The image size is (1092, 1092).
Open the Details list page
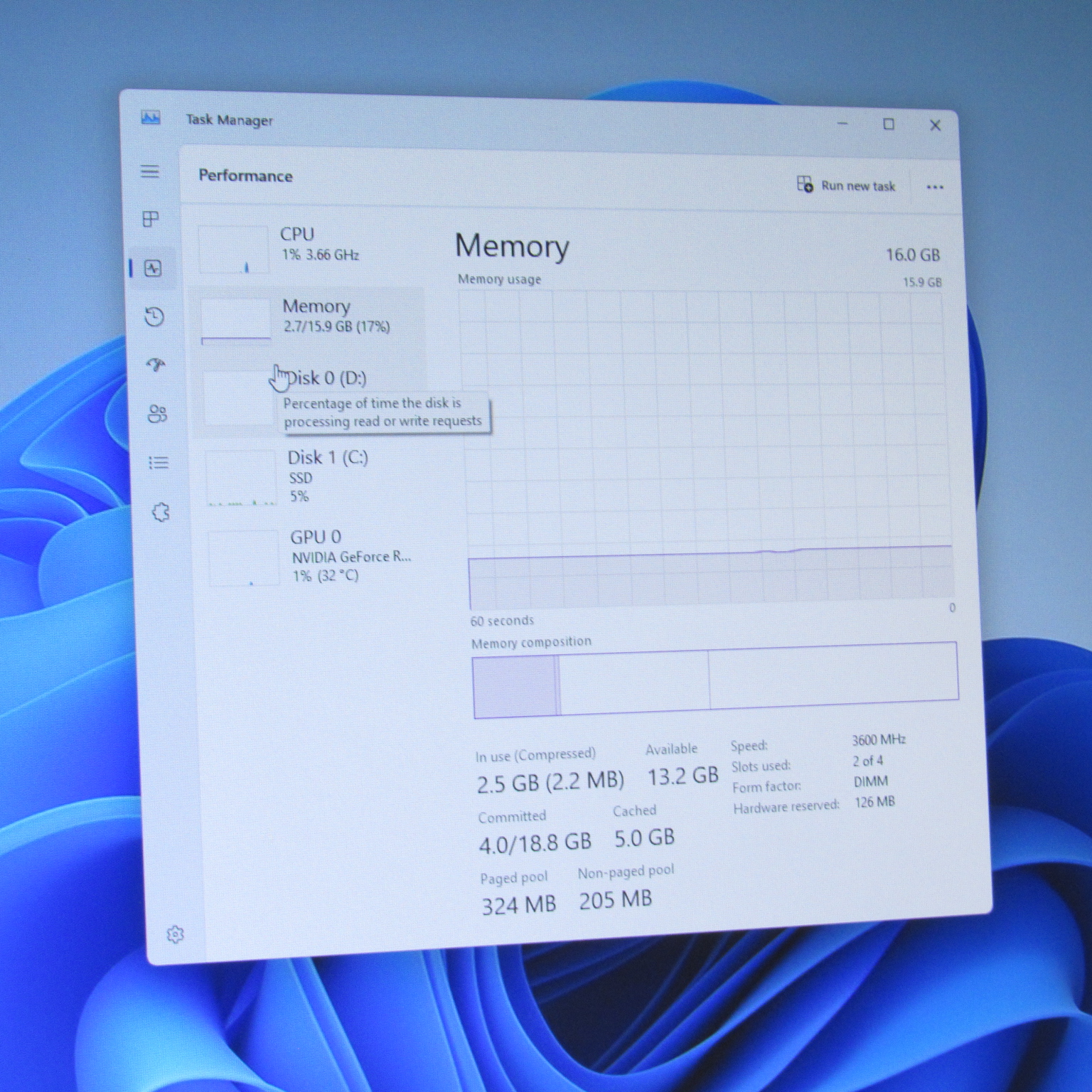[x=159, y=464]
